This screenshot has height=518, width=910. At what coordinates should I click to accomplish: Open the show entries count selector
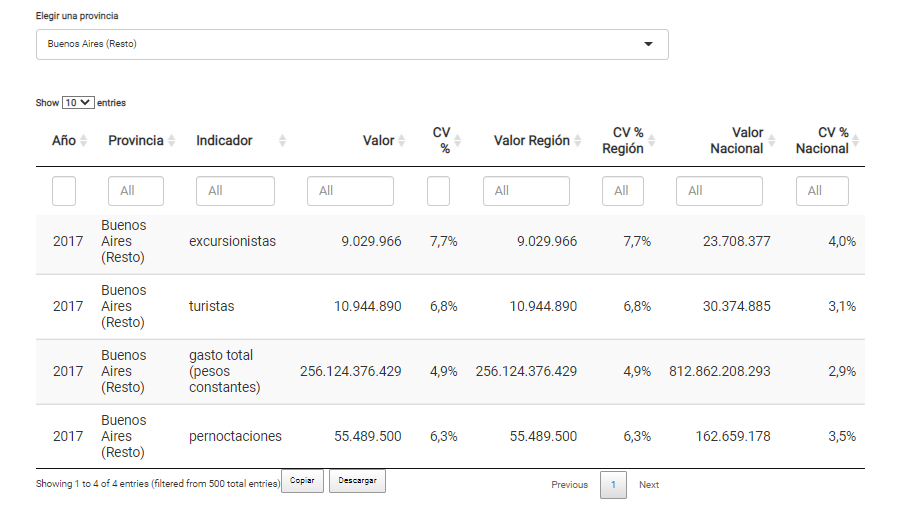(78, 103)
